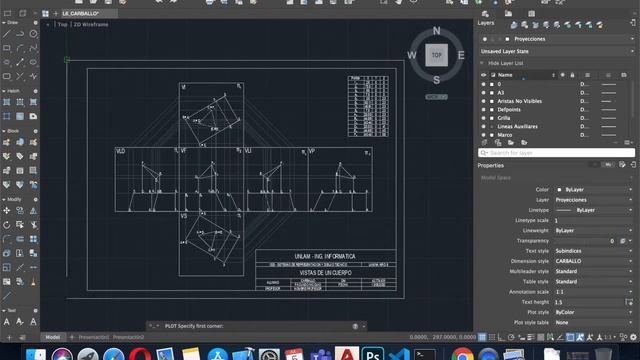Switch to the Model tab

(x=53, y=337)
